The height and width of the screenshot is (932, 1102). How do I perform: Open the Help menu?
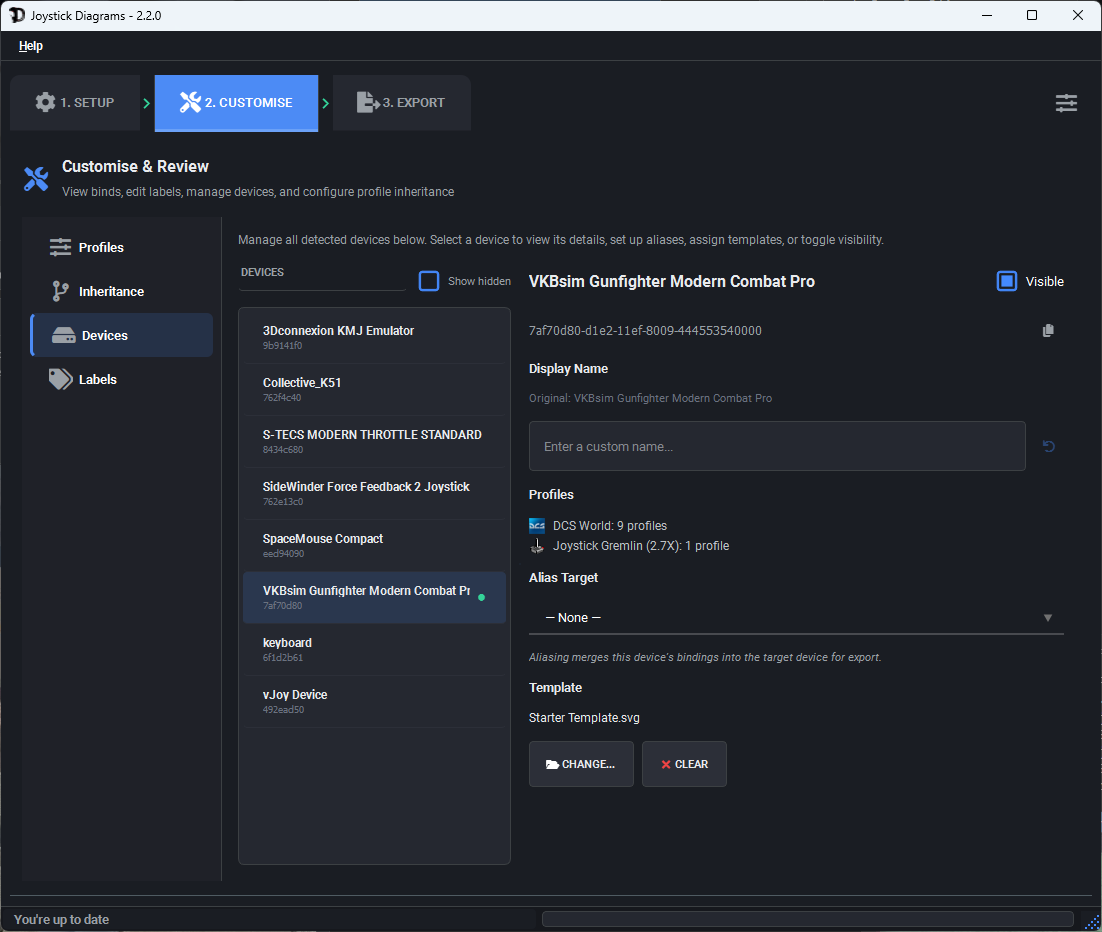(x=31, y=46)
